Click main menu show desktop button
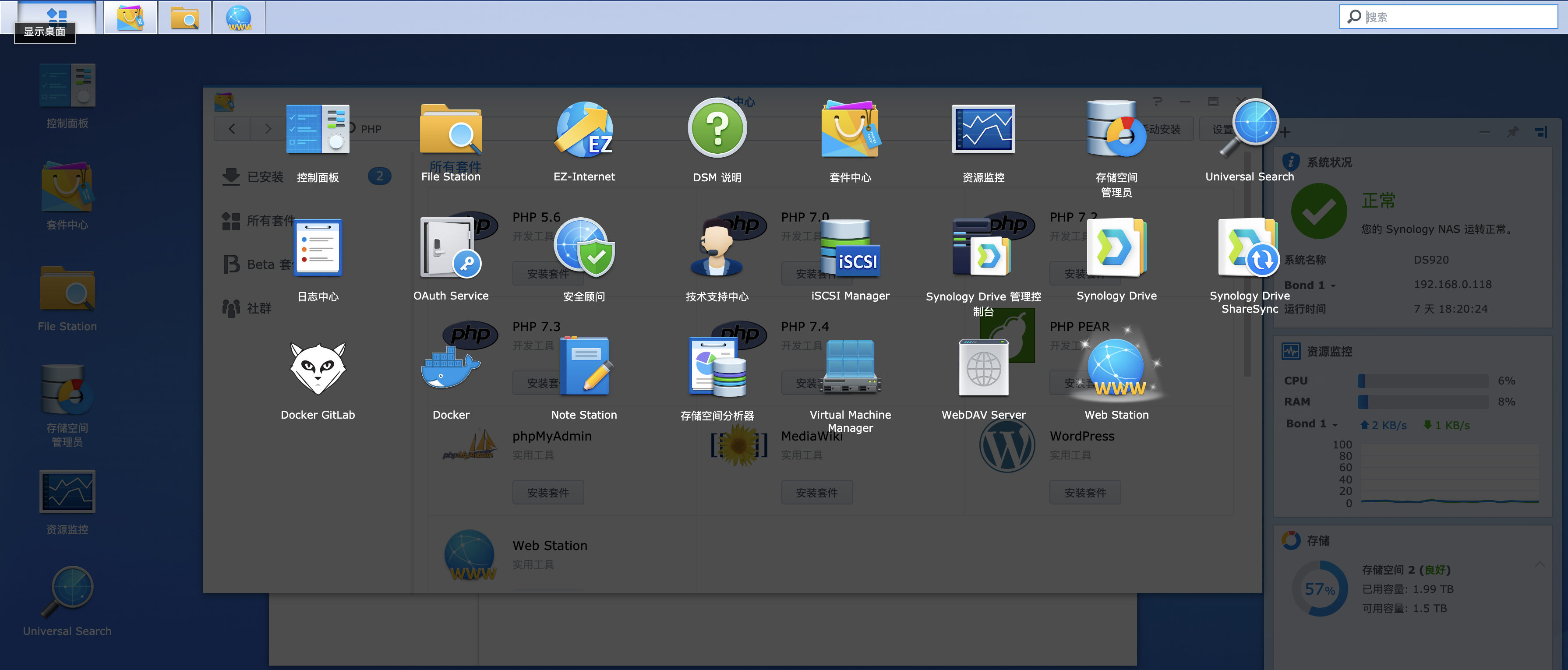 tap(57, 17)
